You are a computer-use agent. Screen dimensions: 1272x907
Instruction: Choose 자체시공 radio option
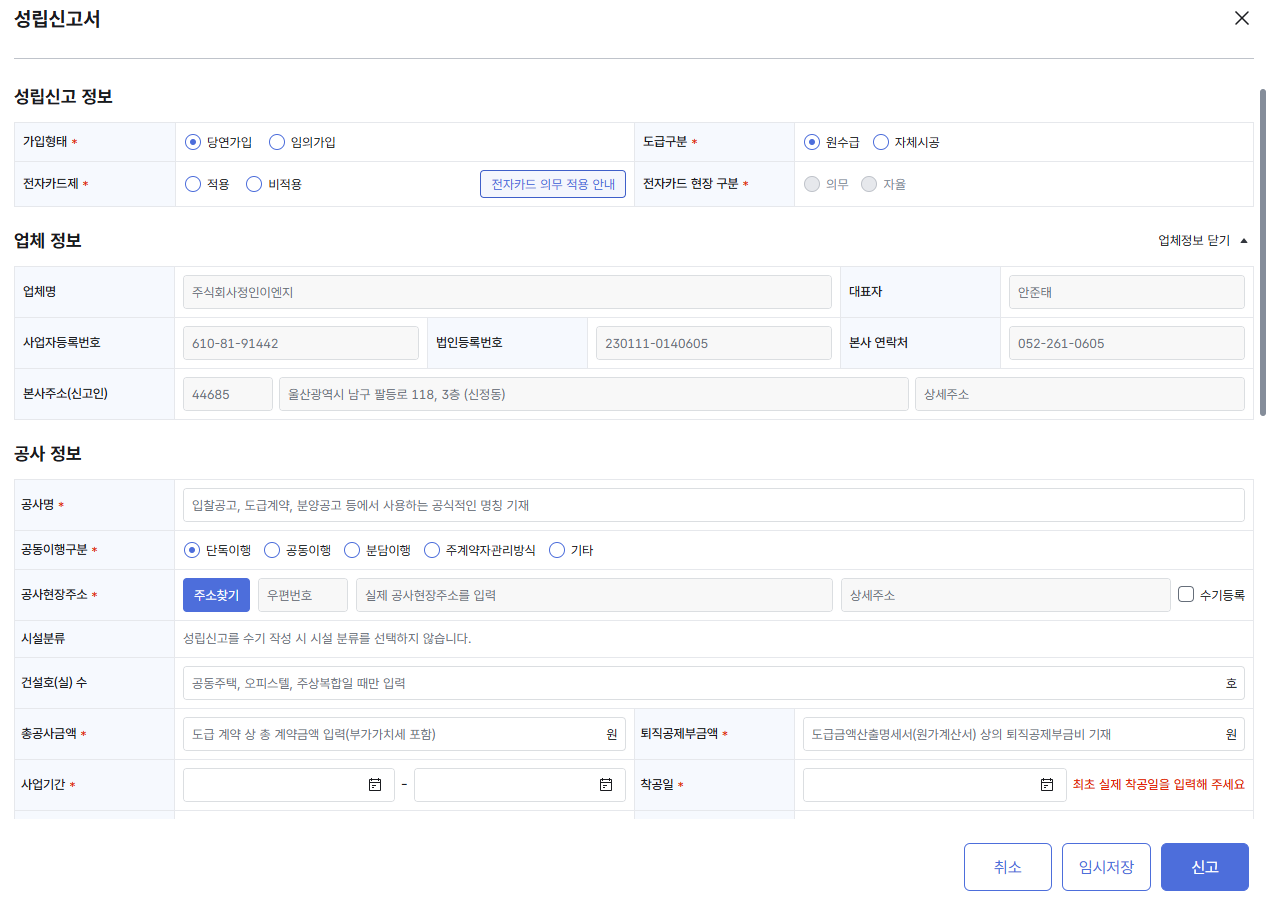tap(881, 142)
